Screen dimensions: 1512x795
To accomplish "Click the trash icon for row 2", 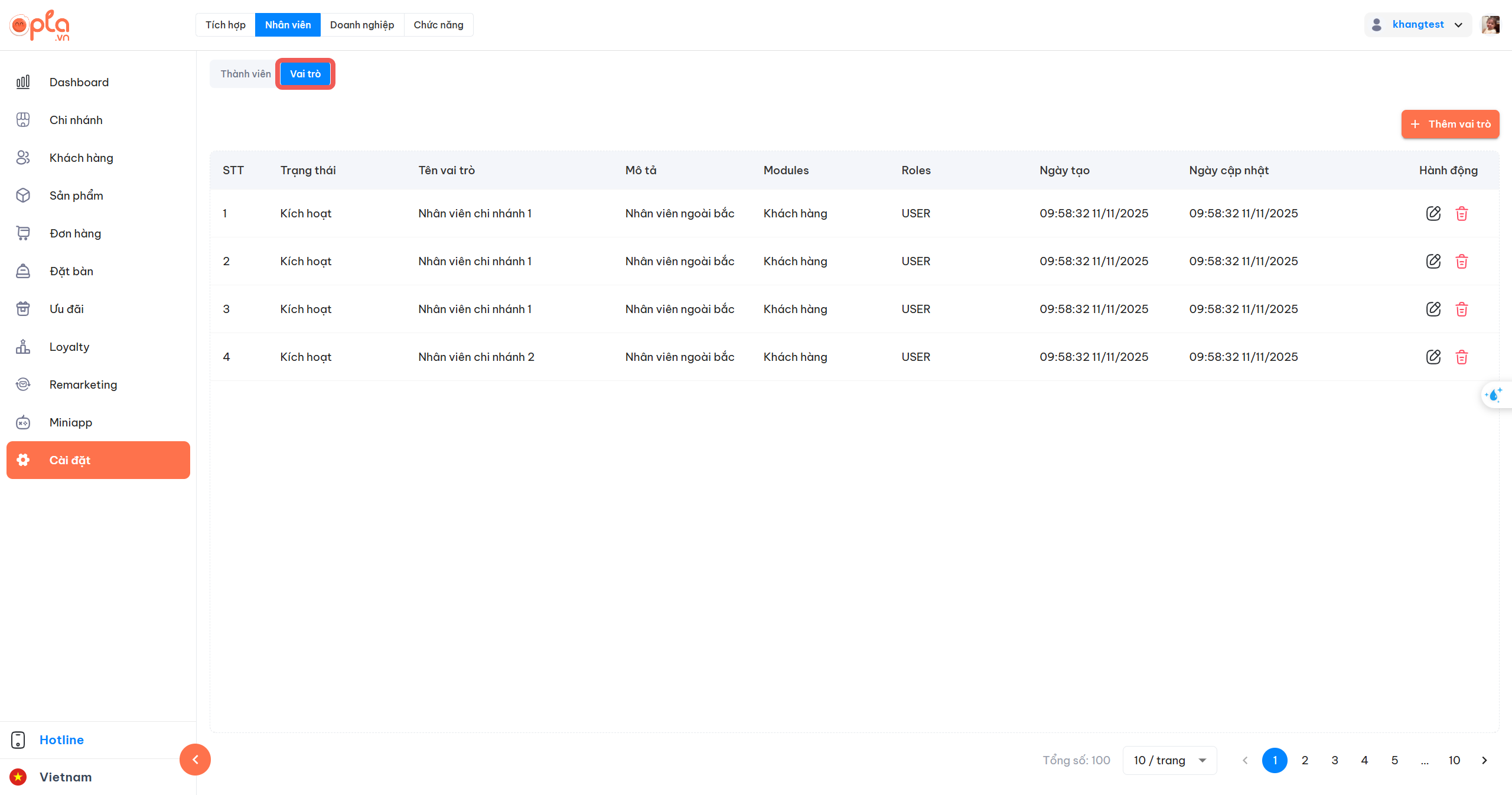I will click(1462, 261).
